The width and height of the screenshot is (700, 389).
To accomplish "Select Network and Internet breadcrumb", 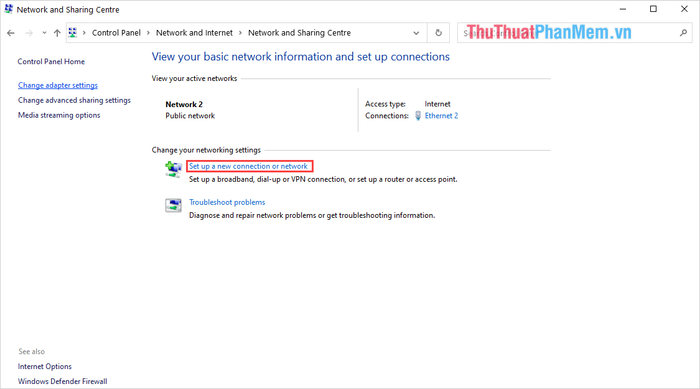I will coord(194,33).
